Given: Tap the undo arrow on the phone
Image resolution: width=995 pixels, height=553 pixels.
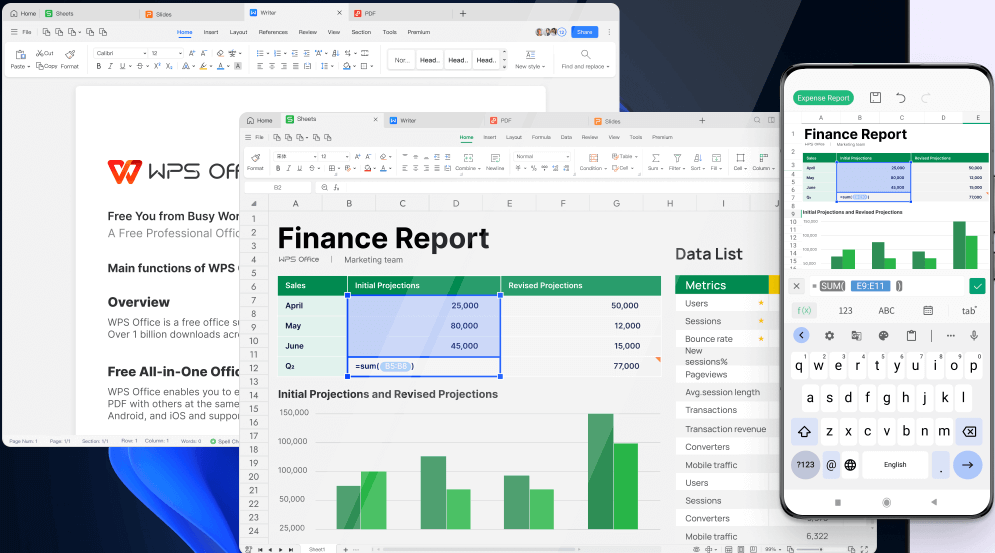Looking at the screenshot, I should pyautogui.click(x=900, y=97).
